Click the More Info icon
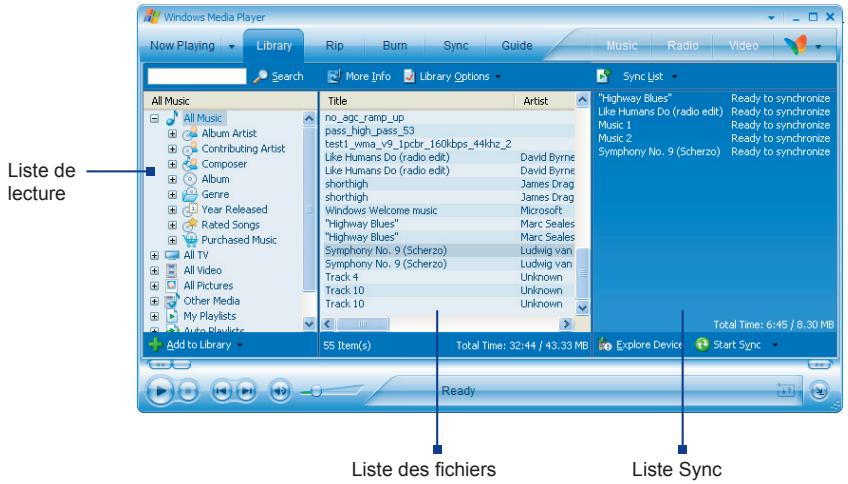 coord(334,76)
